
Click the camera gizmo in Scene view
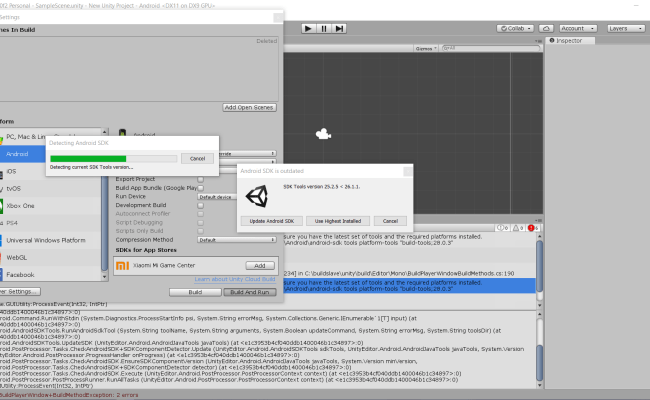pos(323,134)
